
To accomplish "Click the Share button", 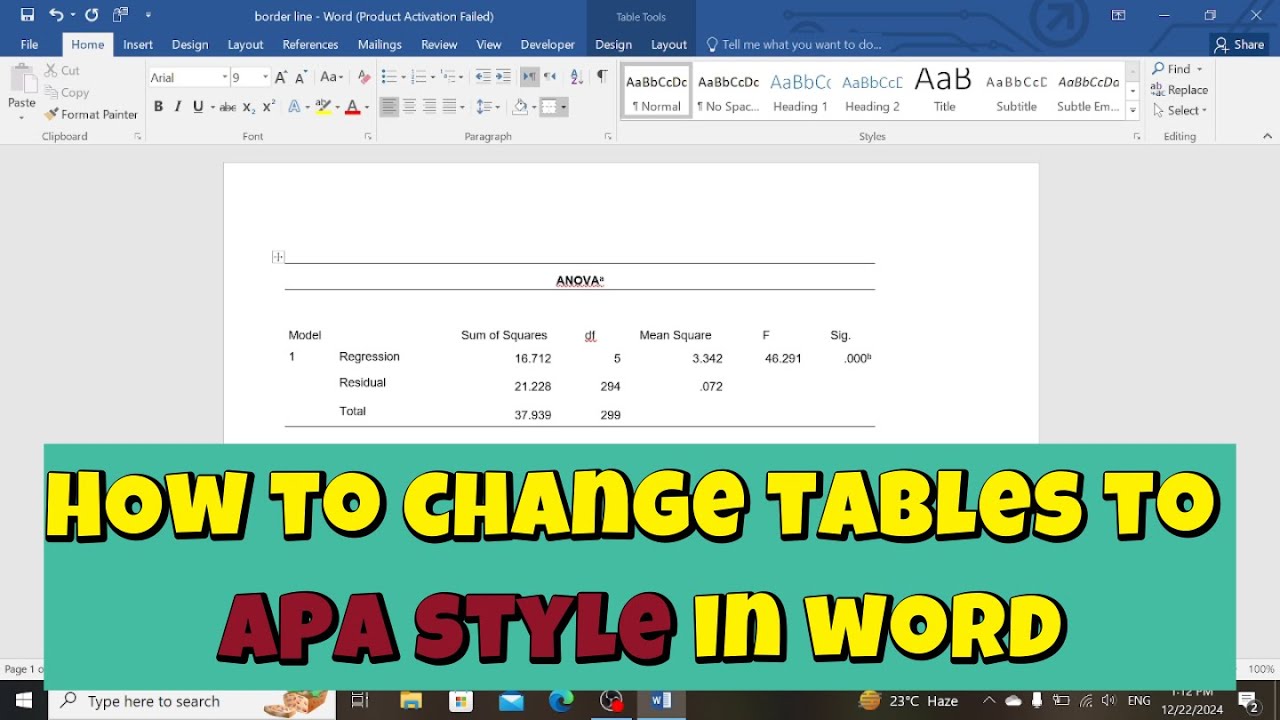I will [x=1239, y=45].
